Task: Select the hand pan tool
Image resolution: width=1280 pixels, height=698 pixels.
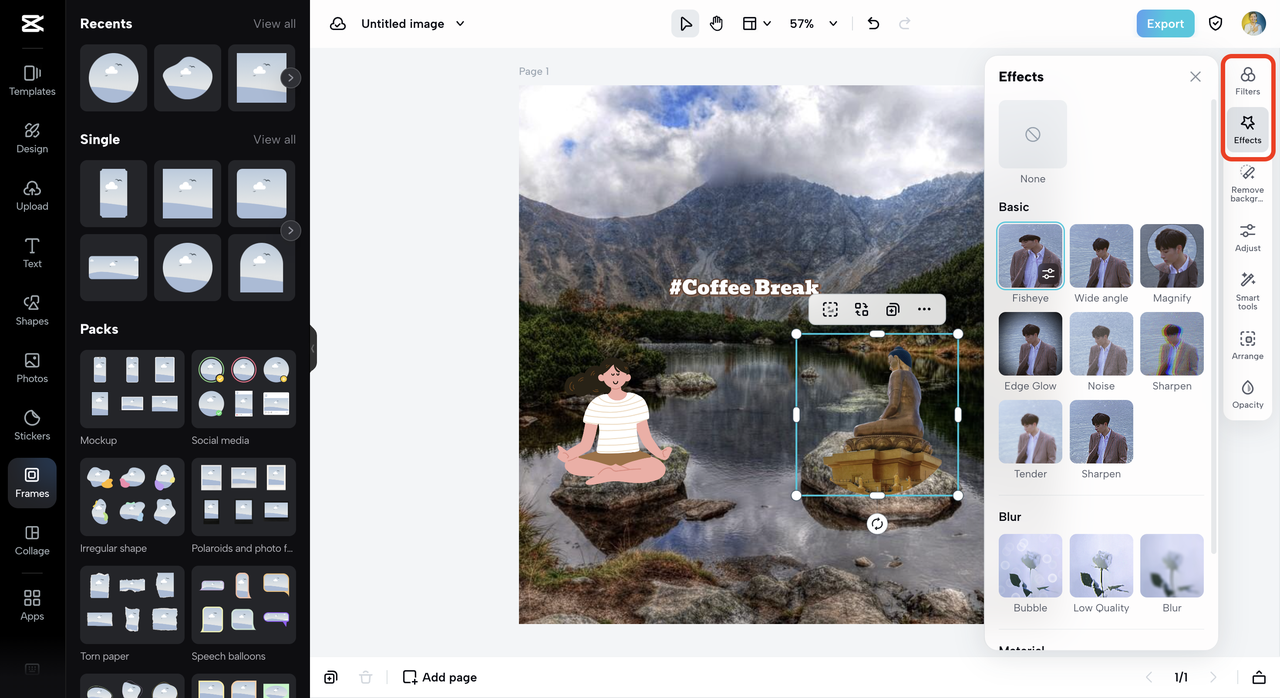Action: pos(716,24)
